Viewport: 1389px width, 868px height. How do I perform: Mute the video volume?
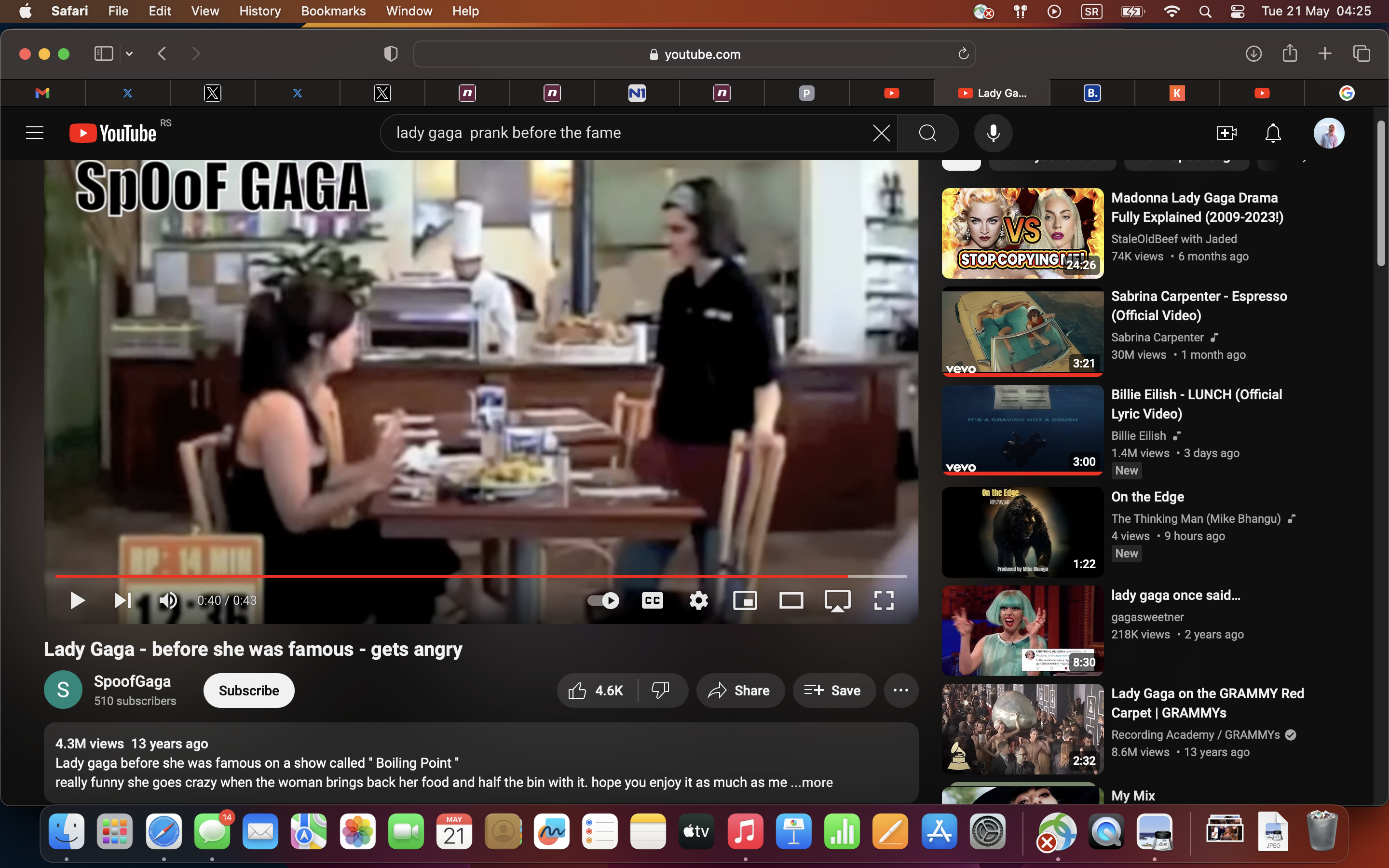coord(168,600)
